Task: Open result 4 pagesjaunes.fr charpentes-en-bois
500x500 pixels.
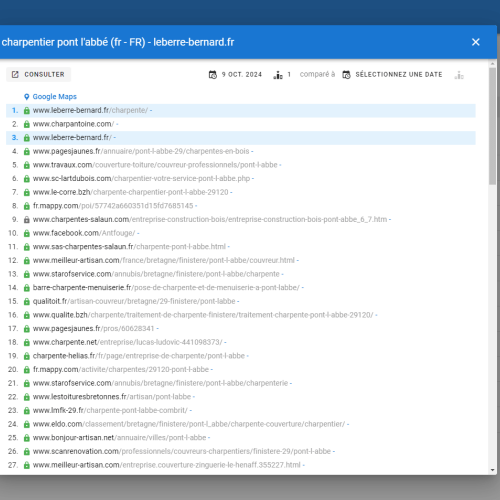Action: coord(141,151)
